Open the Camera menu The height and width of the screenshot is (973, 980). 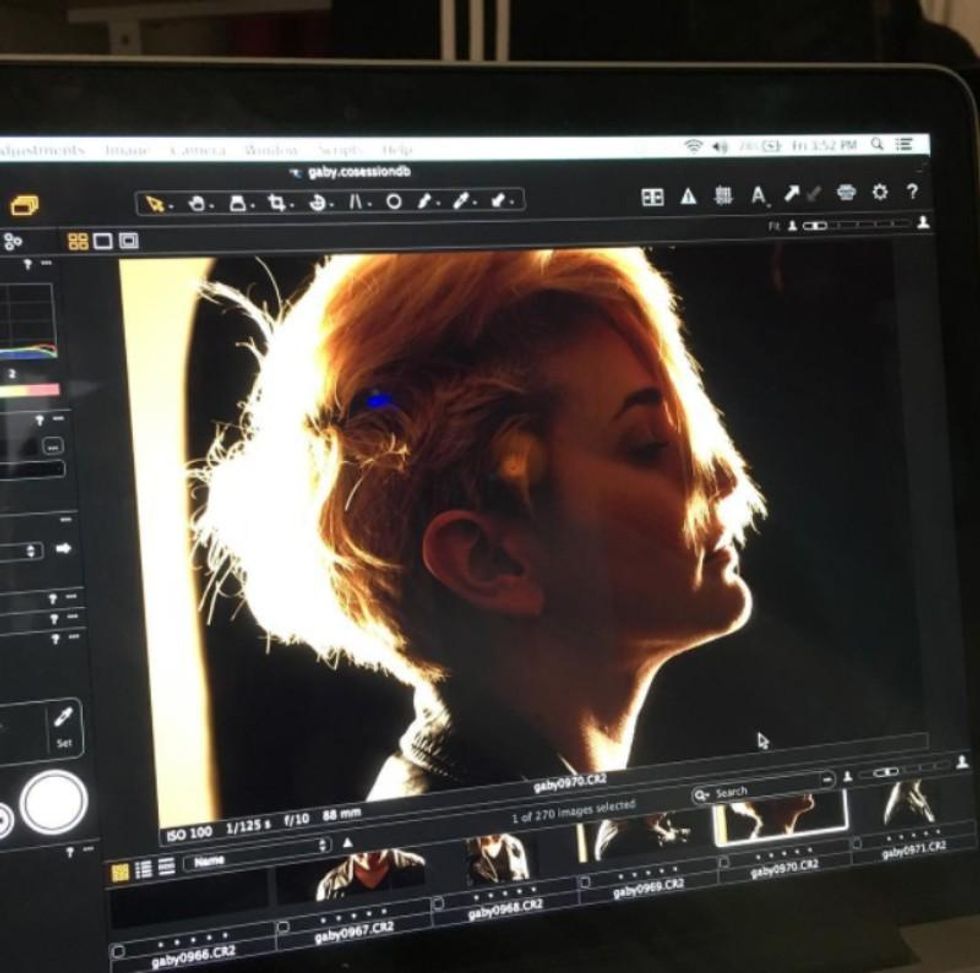pyautogui.click(x=196, y=150)
